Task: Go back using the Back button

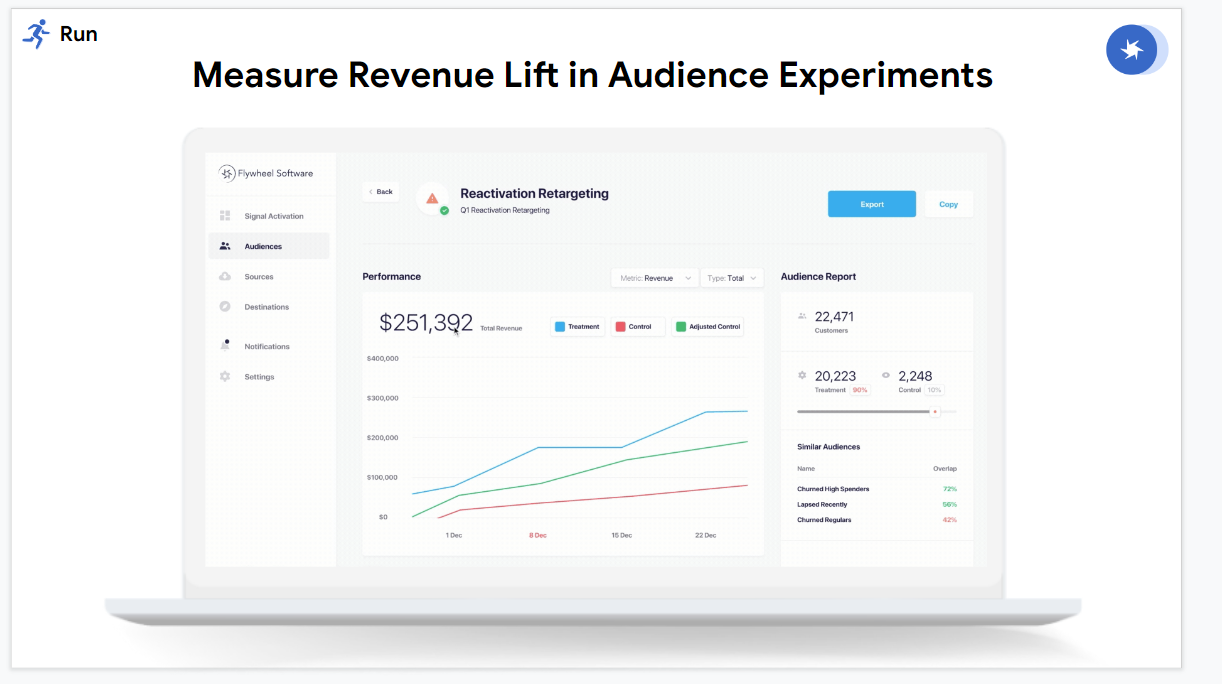Action: 380,191
